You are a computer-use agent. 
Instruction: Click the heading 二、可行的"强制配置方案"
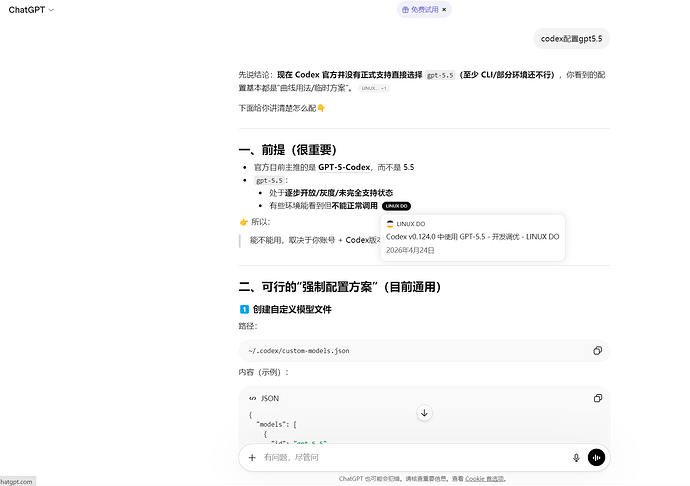pos(340,287)
